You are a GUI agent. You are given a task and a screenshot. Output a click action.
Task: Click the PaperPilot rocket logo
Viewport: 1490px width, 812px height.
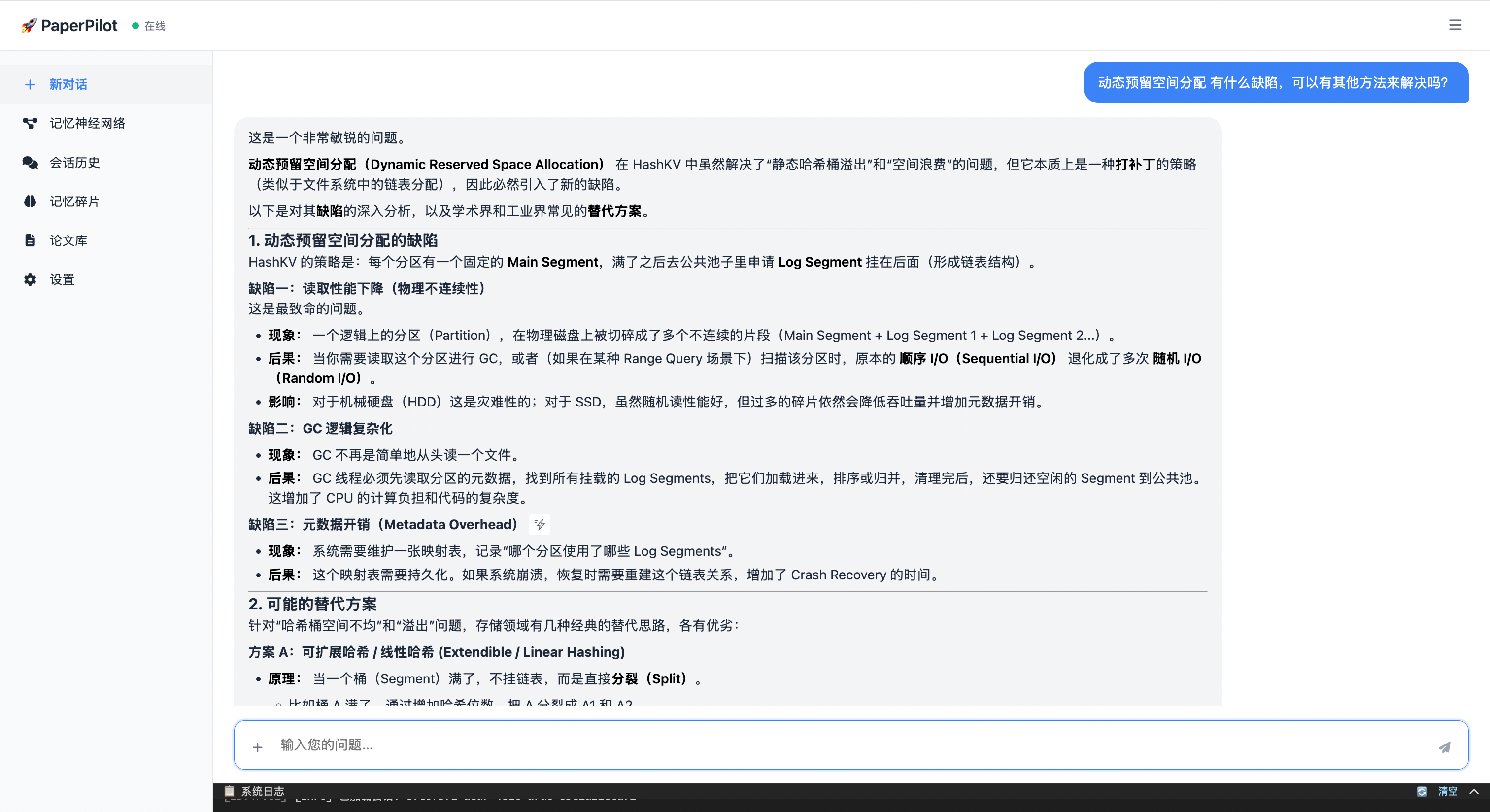(29, 26)
